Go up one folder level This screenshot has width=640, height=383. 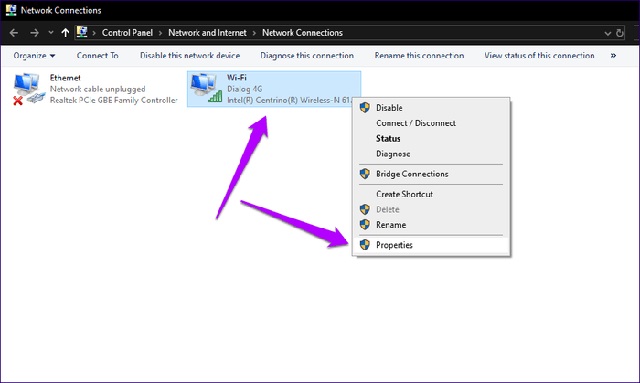[x=65, y=33]
